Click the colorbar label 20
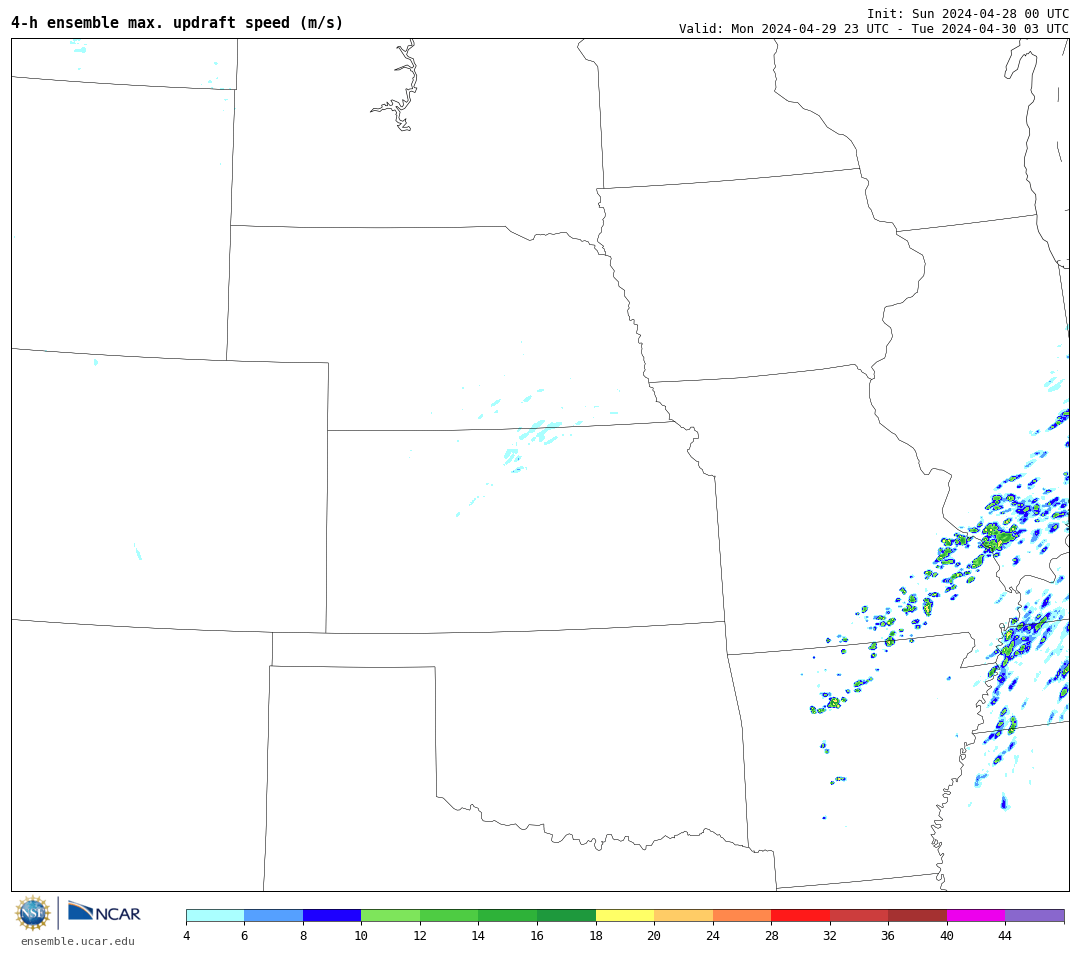This screenshot has height=954, width=1080. (654, 936)
